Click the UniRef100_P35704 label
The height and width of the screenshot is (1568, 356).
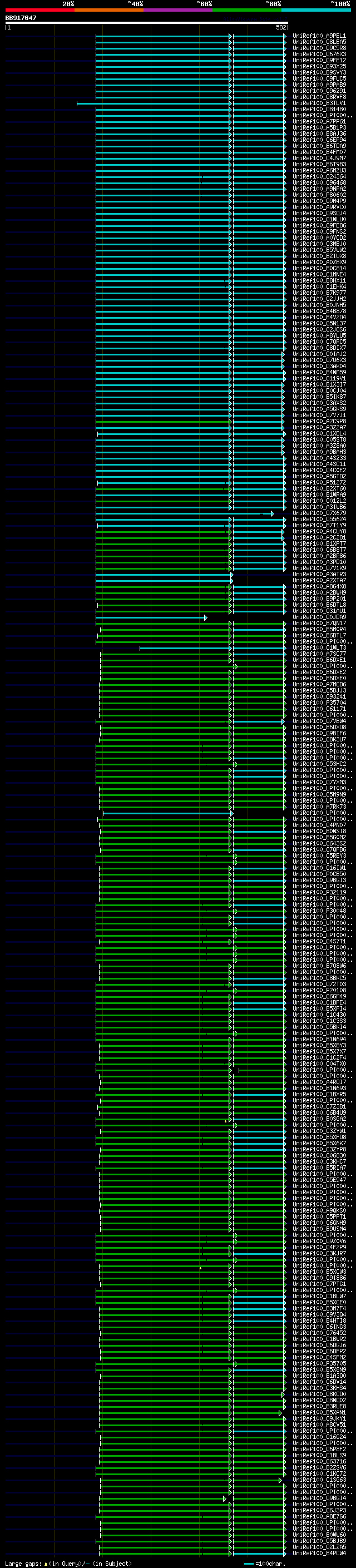319,703
